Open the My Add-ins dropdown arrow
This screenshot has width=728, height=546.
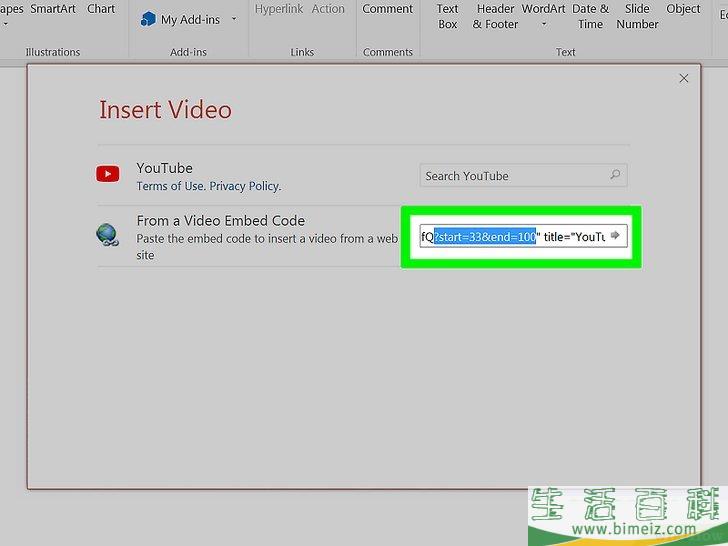coord(234,19)
